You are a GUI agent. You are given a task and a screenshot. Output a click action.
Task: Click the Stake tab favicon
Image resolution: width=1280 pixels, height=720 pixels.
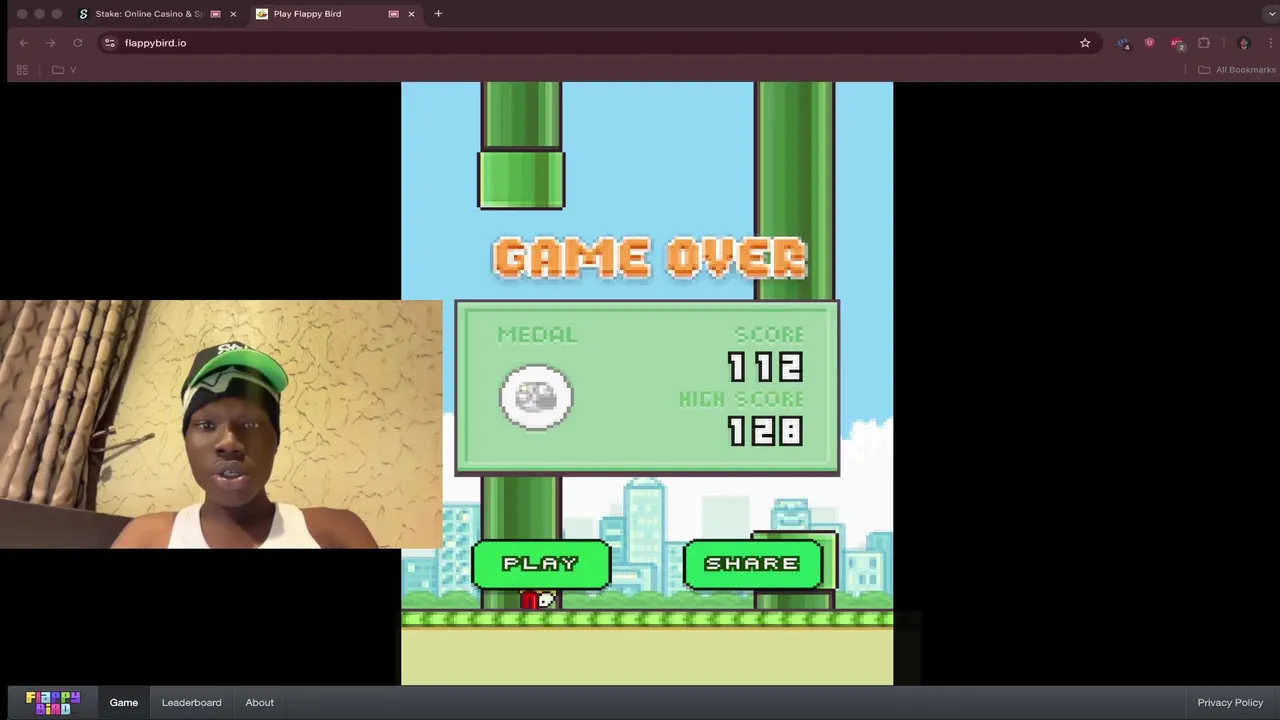84,14
